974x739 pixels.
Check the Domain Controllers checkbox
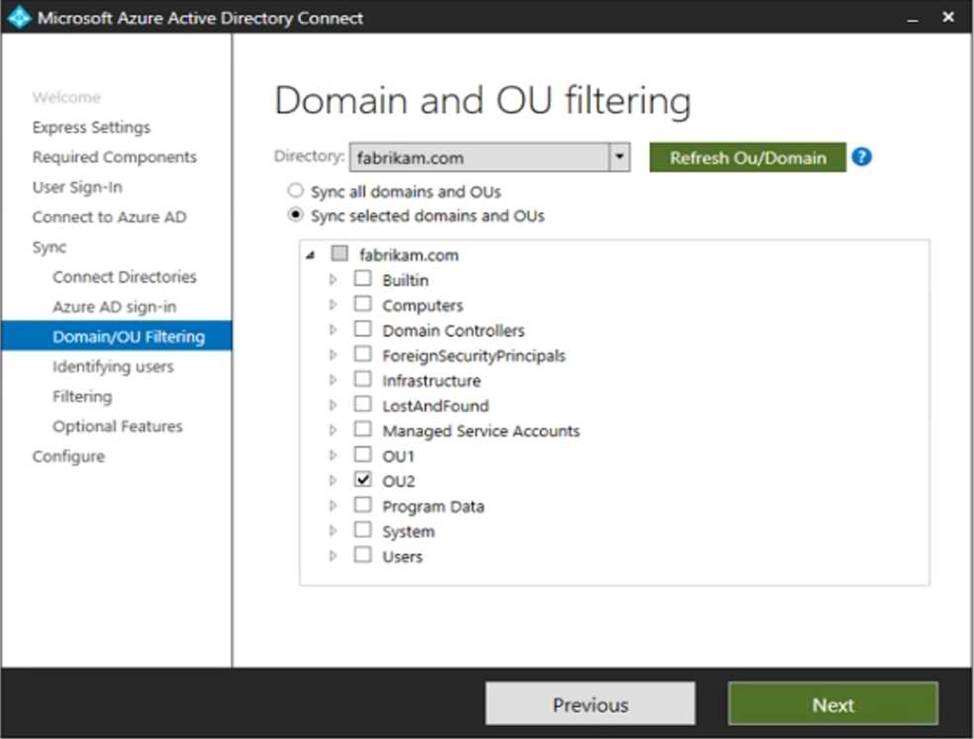click(x=363, y=329)
